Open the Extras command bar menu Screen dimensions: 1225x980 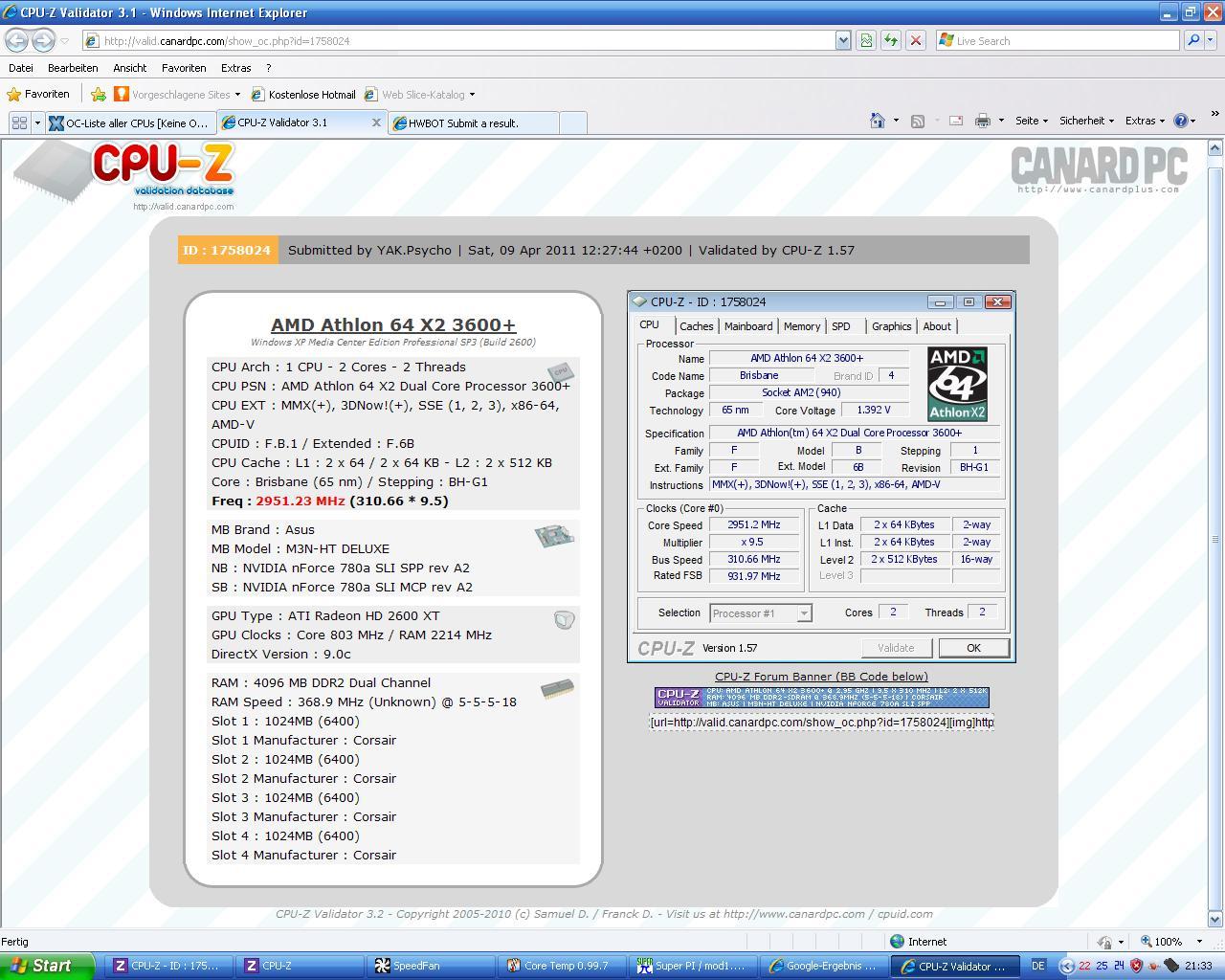coord(1145,121)
